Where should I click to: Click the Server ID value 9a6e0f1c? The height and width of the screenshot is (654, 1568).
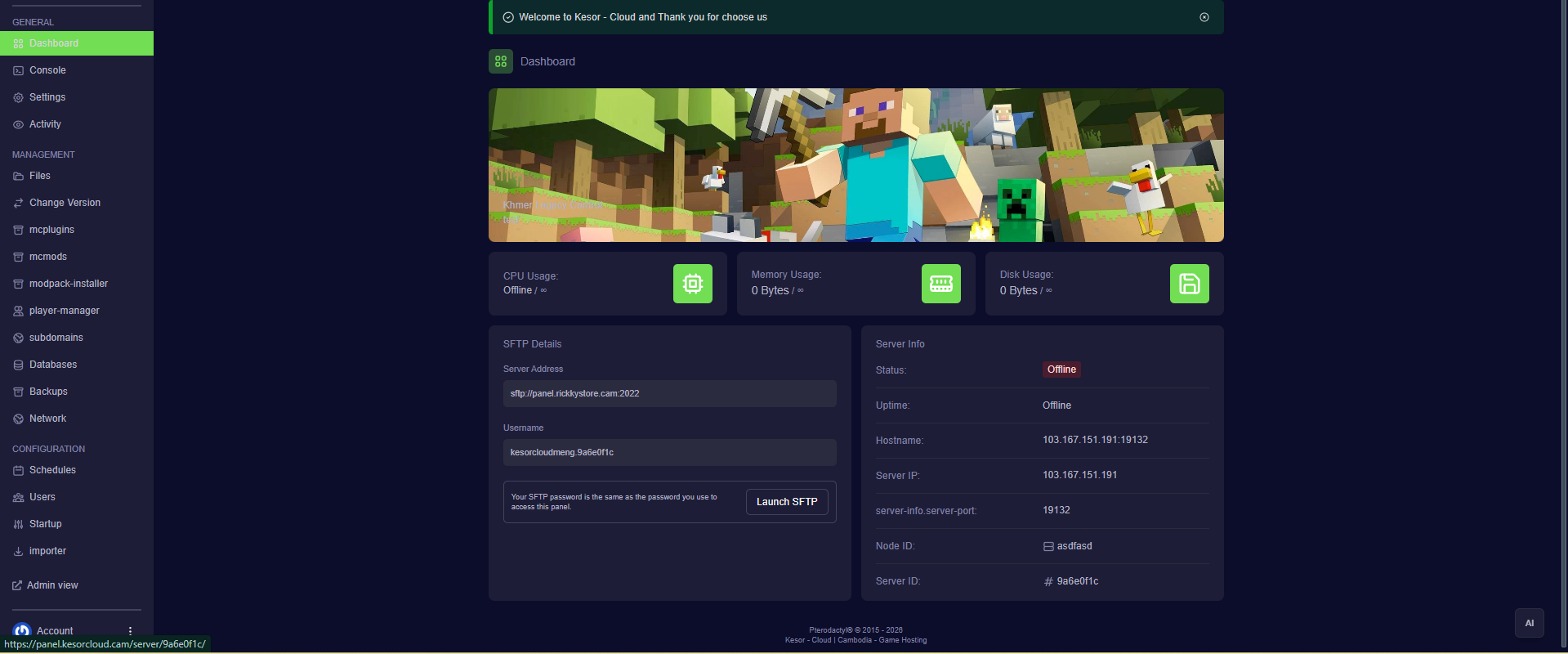pos(1078,581)
